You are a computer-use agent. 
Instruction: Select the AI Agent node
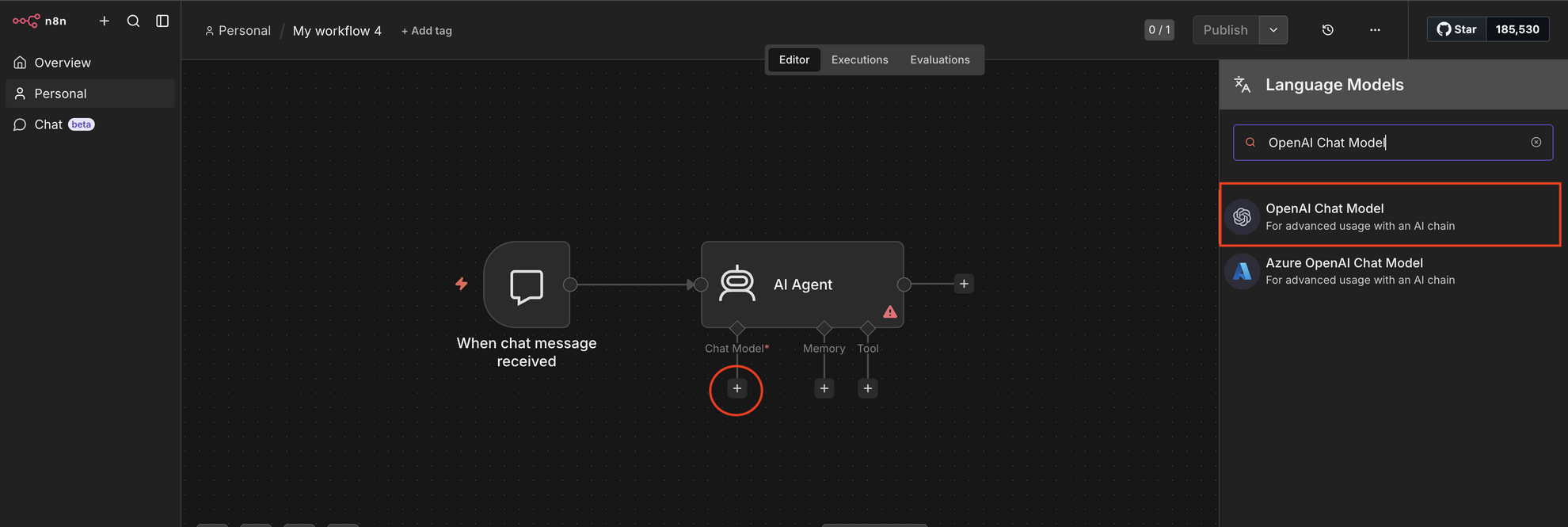pyautogui.click(x=802, y=285)
